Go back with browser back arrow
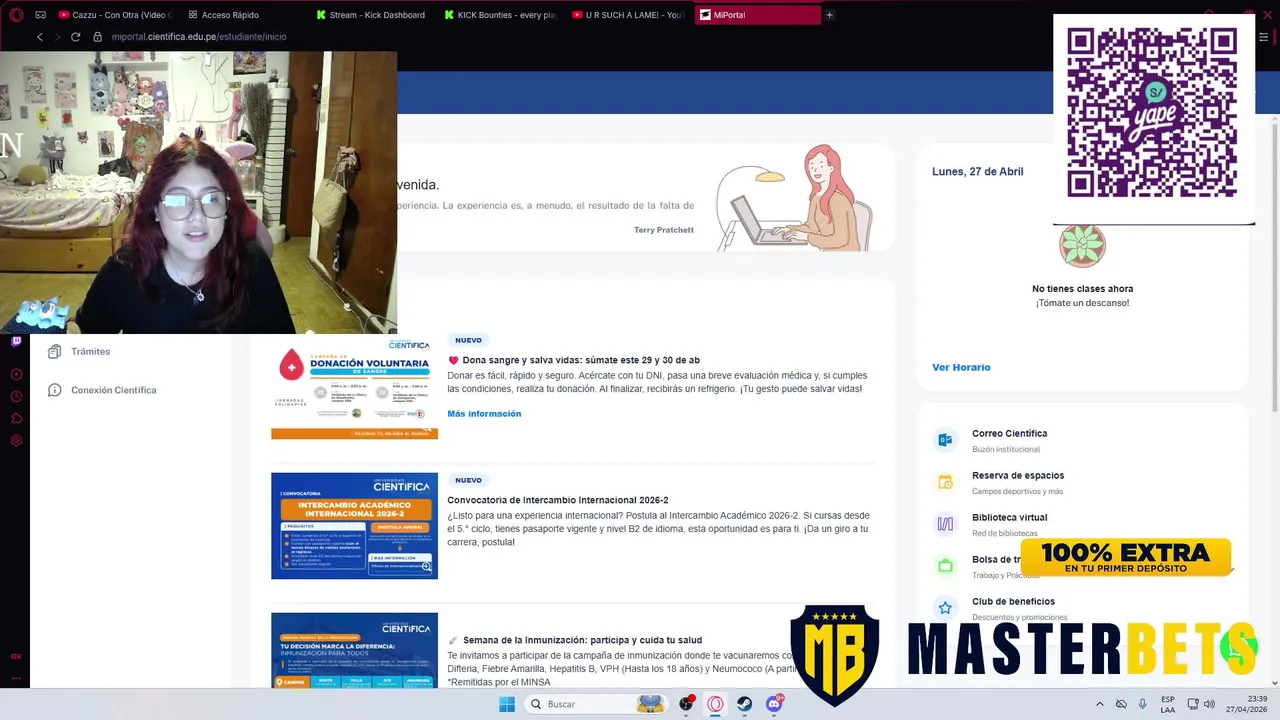Screen dimensions: 1280x720 point(40,37)
